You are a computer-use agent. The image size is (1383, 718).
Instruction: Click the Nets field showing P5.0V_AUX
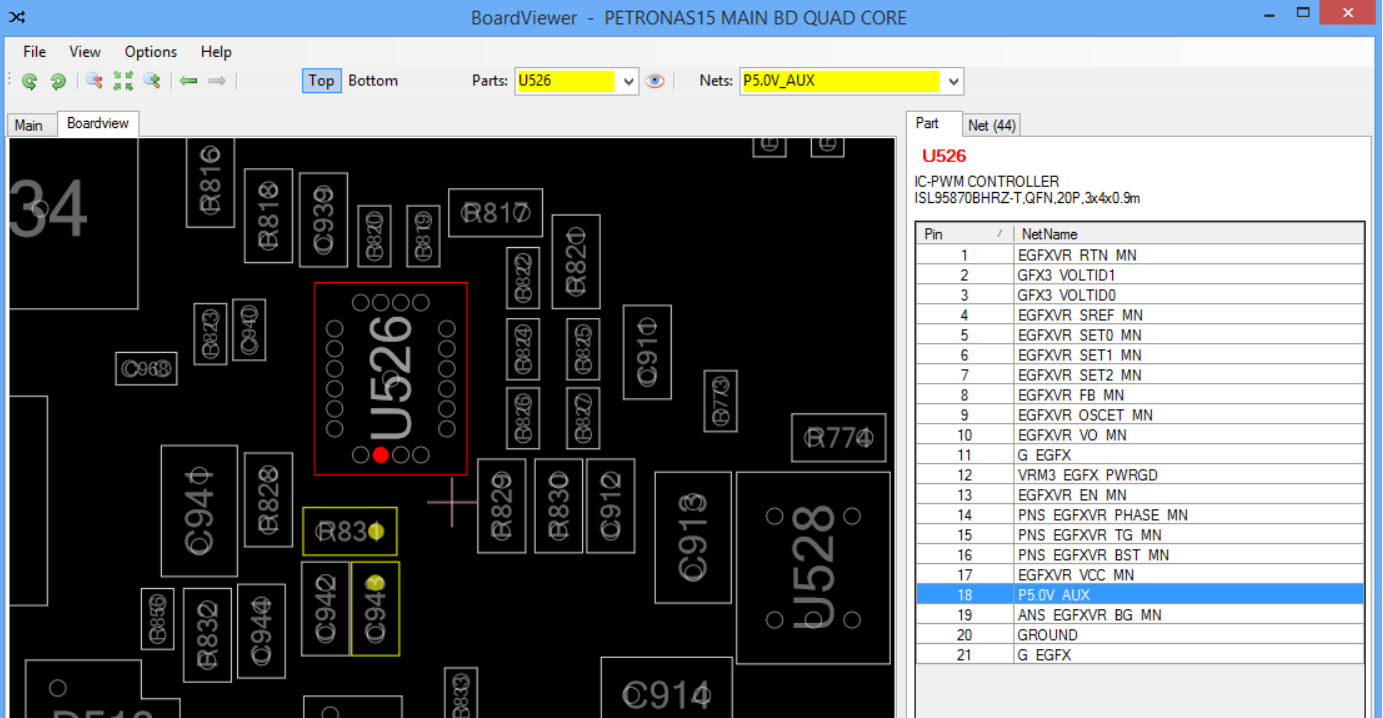point(840,81)
